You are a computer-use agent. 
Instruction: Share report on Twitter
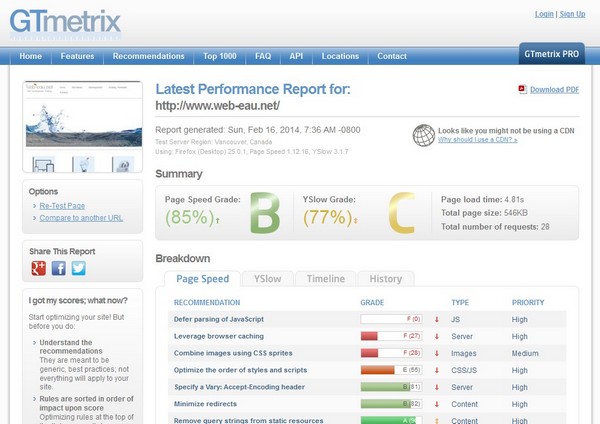tap(78, 268)
